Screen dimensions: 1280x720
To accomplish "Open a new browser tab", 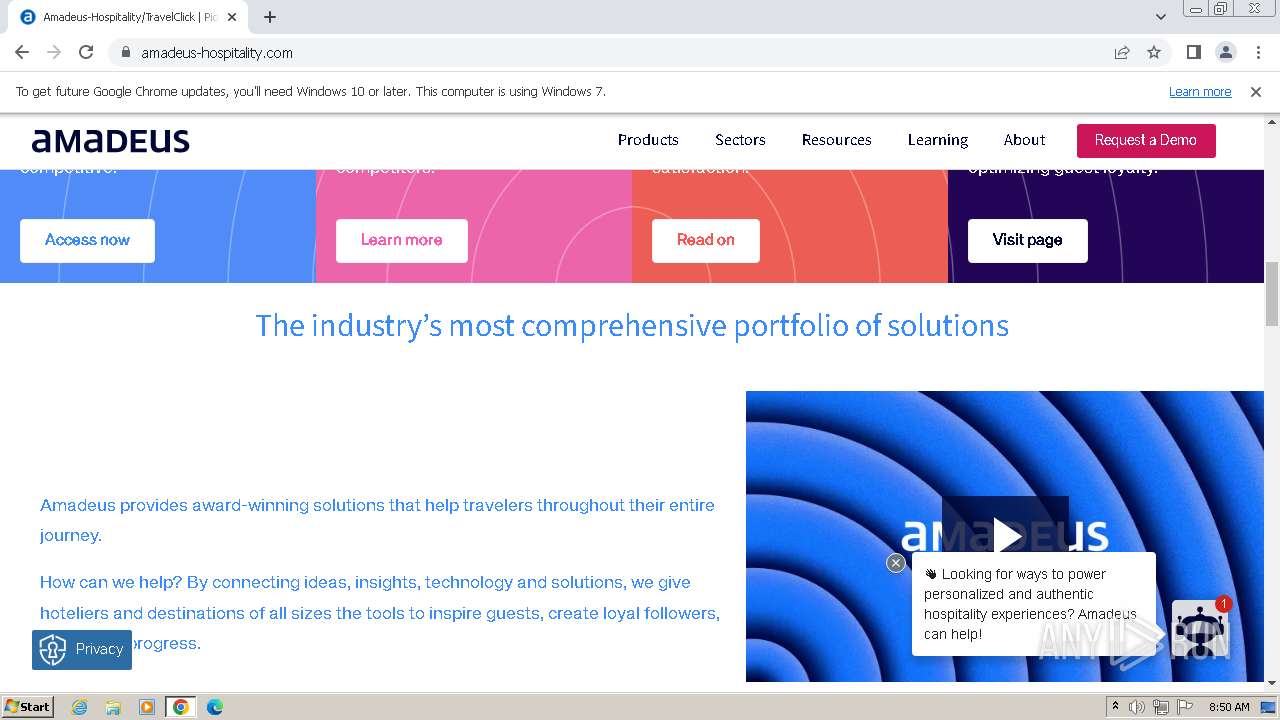I will click(x=270, y=17).
